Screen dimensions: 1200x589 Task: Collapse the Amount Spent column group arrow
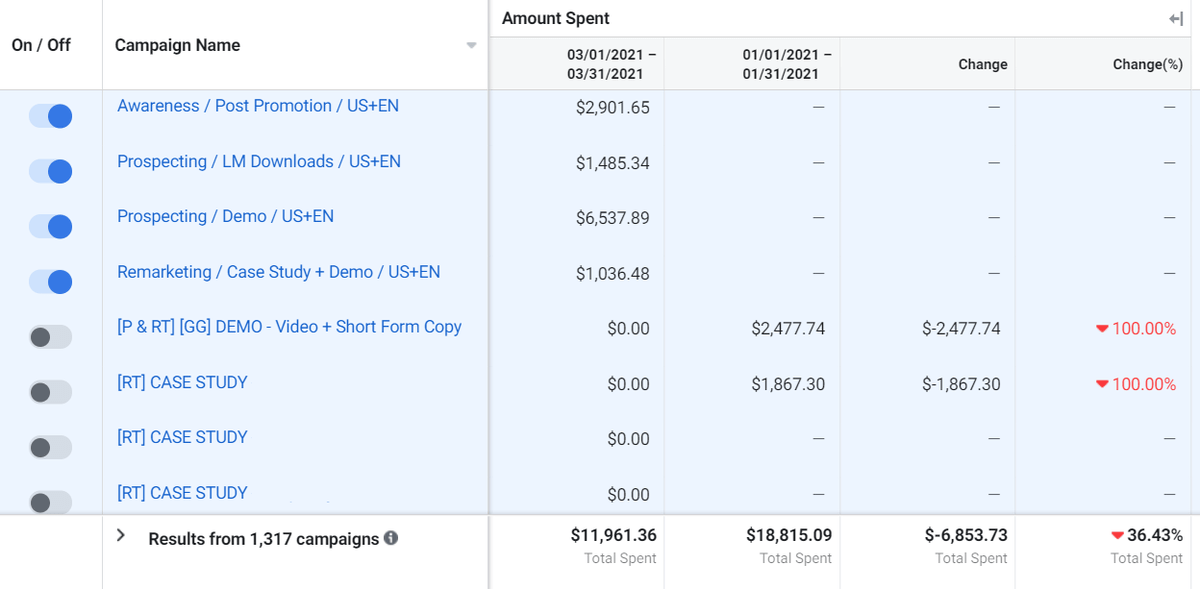pos(1176,19)
